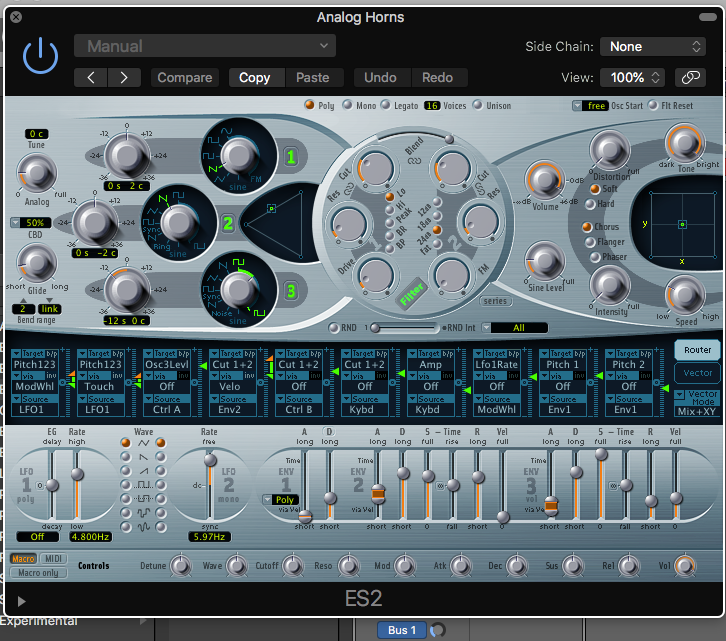Viewport: 726px width, 641px height.
Task: Switch to MIDI controls tab
Action: (x=54, y=559)
